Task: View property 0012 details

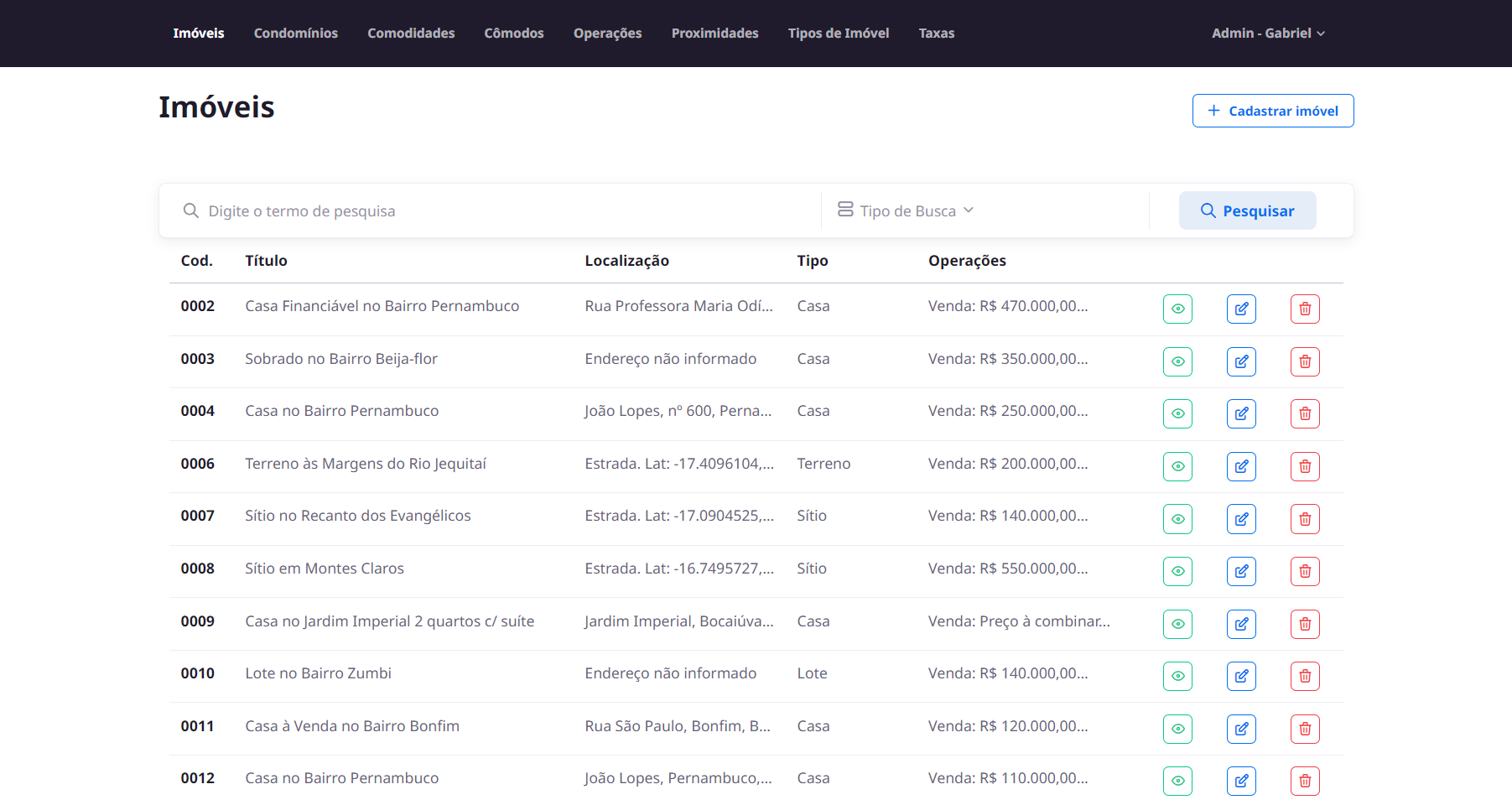Action: (x=1177, y=781)
